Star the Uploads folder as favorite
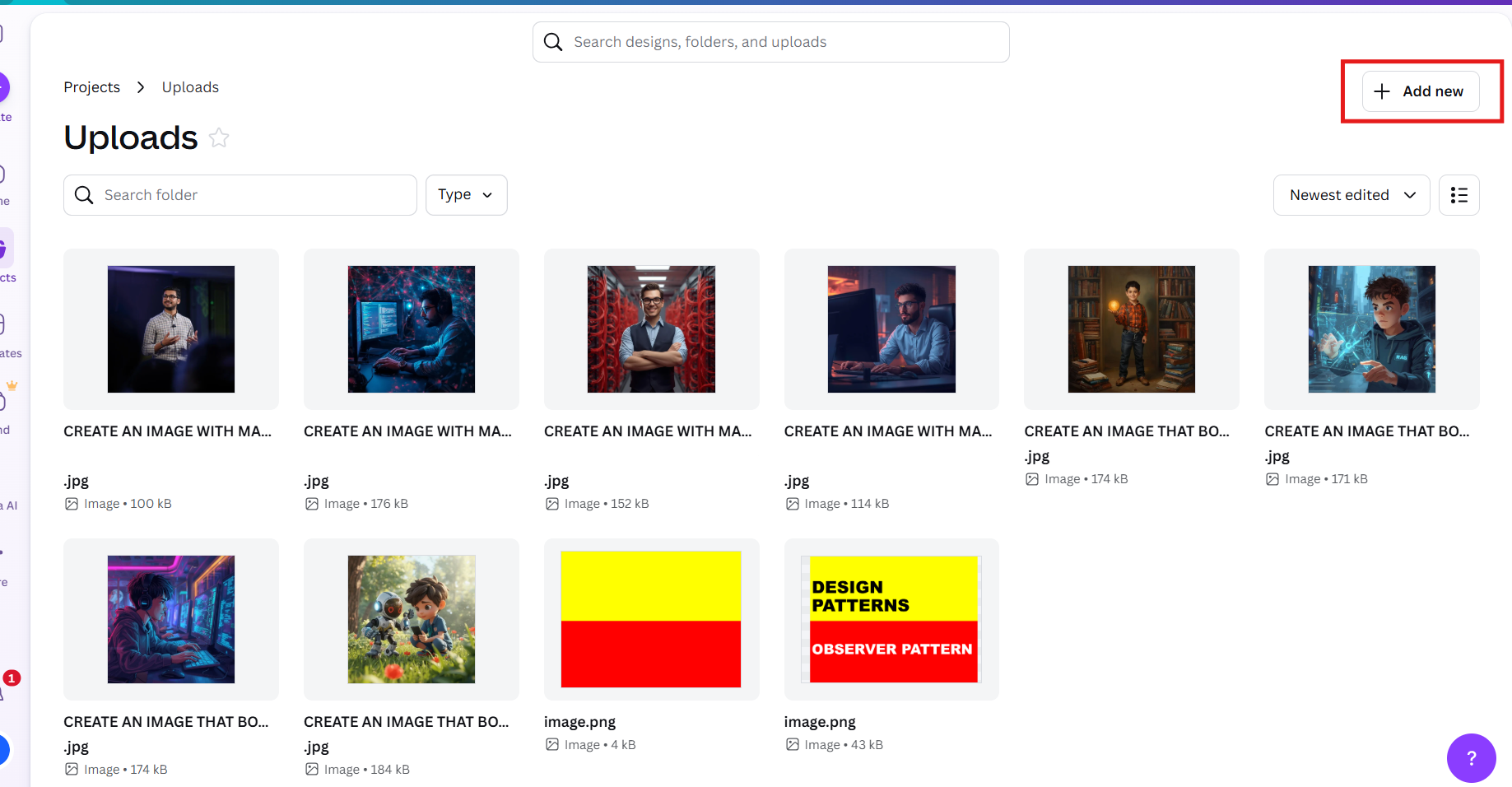 pos(219,137)
